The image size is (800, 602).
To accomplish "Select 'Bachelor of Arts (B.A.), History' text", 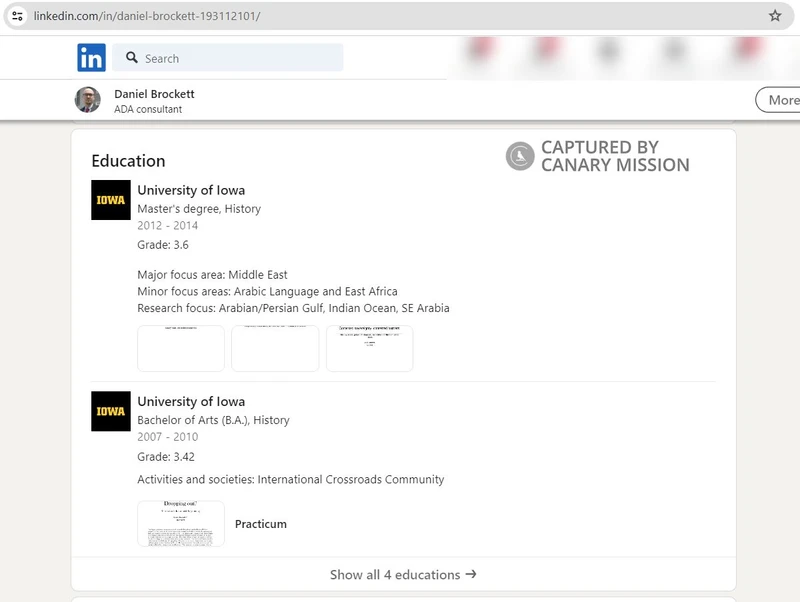I will (213, 420).
